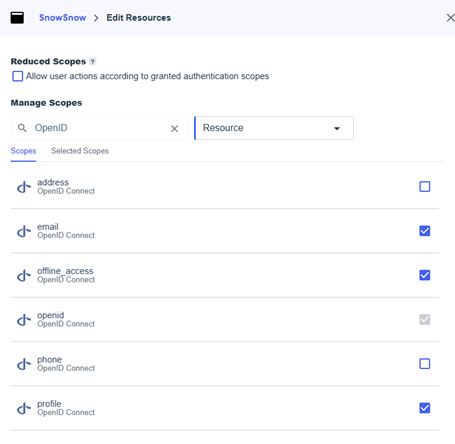Screen dimensions: 455x444
Task: Click the black application icon in header
Action: point(17,18)
